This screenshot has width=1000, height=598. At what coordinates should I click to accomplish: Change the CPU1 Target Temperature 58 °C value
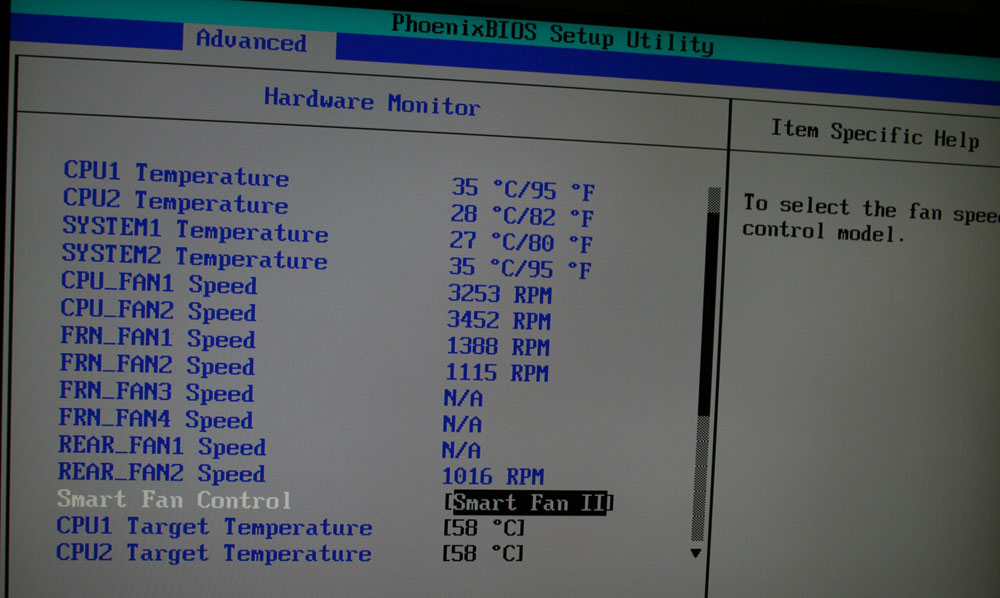tap(483, 528)
